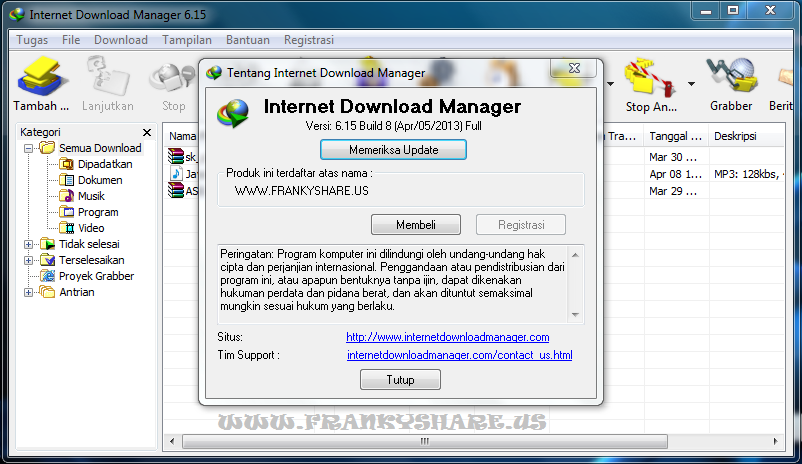Collapse the Semua Download tree node
This screenshot has height=464, width=802.
(x=29, y=148)
